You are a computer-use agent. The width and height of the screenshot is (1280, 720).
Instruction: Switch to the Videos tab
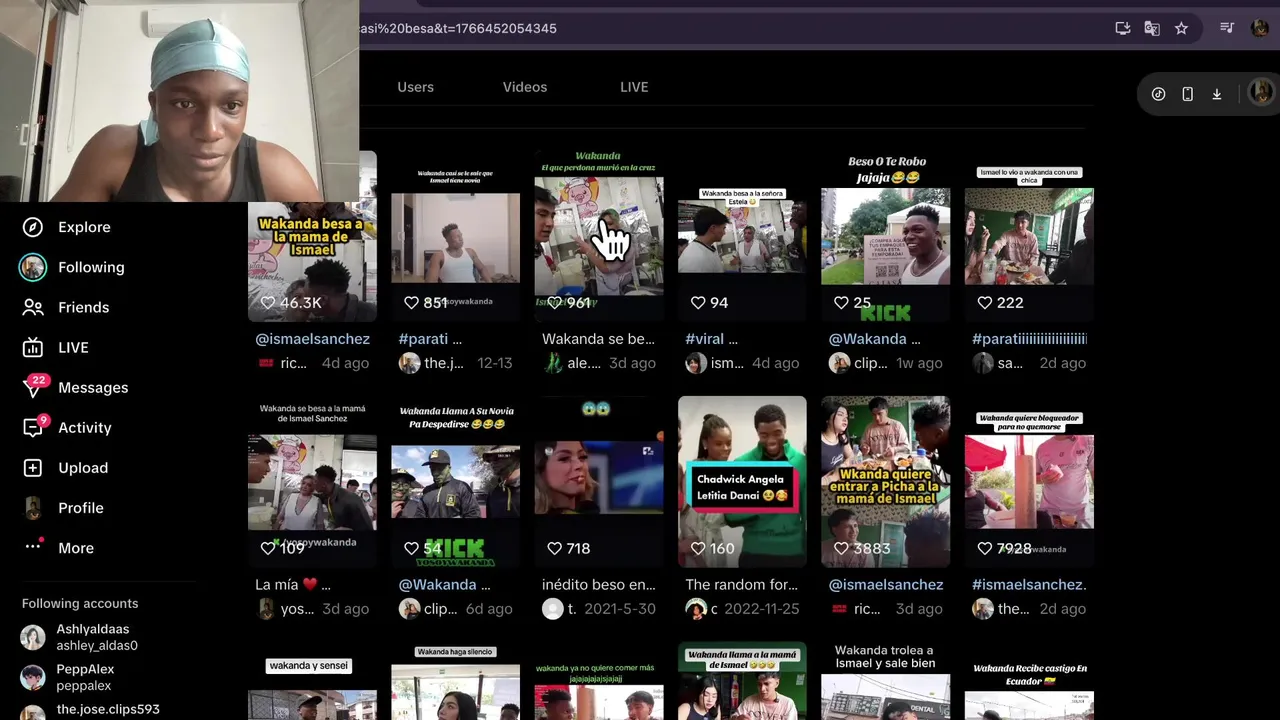click(525, 87)
